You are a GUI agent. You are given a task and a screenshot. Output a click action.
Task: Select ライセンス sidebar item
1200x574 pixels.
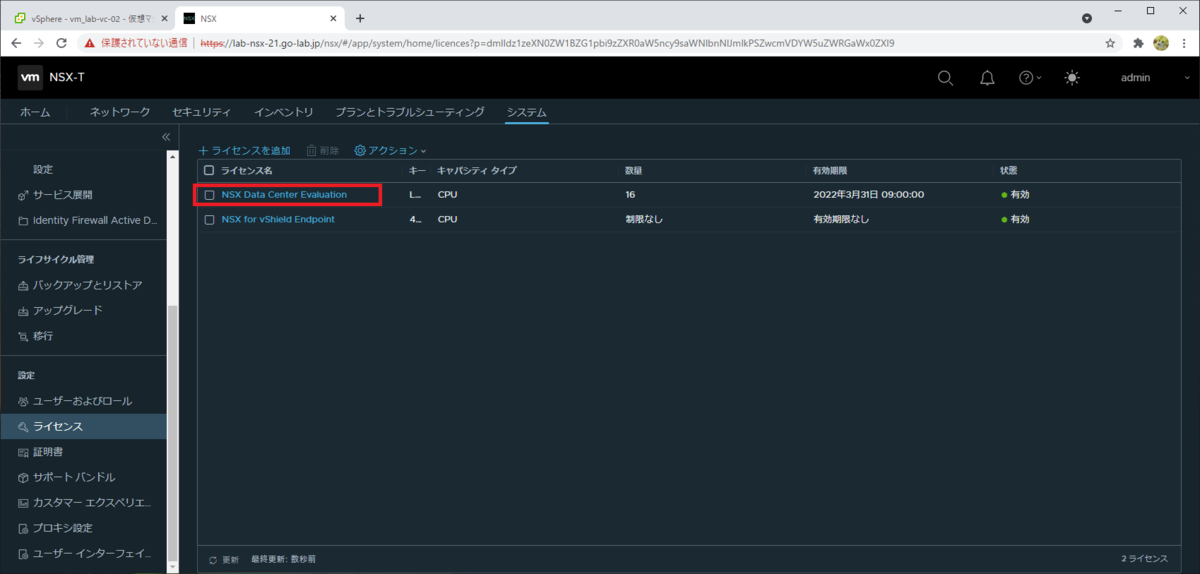click(x=83, y=427)
